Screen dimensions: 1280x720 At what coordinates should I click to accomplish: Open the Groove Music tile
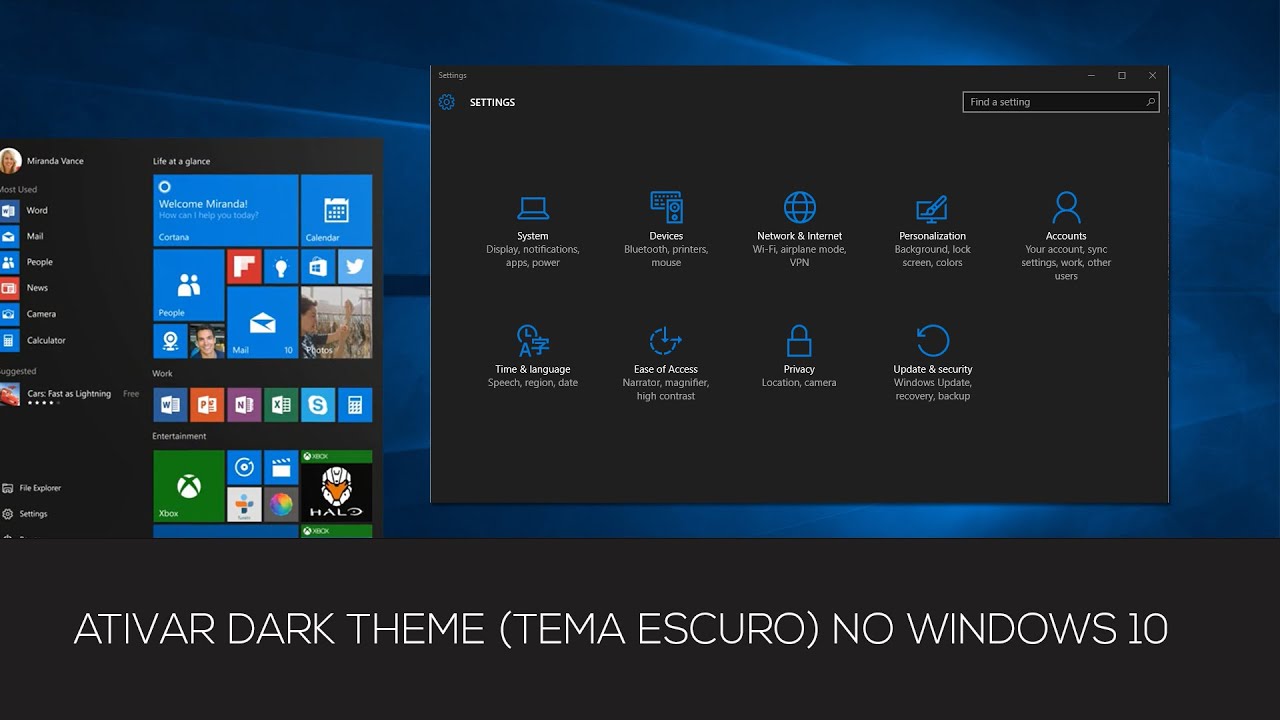244,467
